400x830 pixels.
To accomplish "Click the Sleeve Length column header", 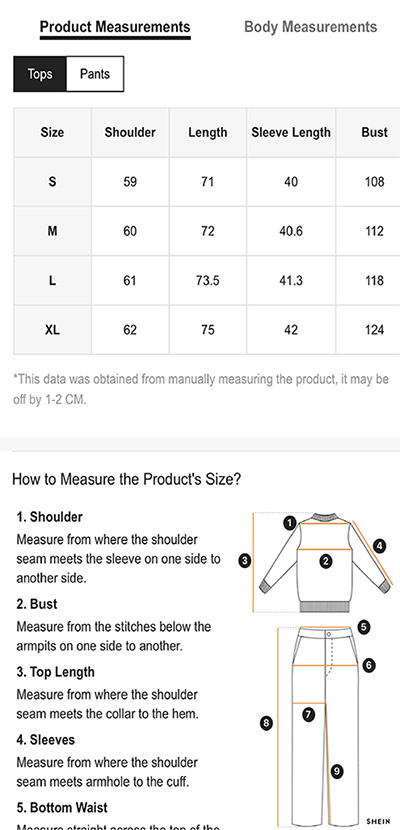I will 291,132.
